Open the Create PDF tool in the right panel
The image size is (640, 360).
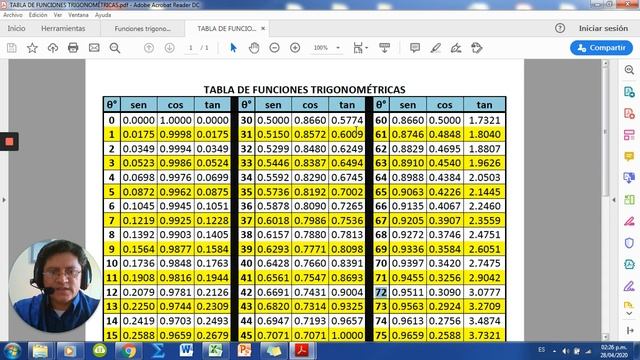click(629, 113)
